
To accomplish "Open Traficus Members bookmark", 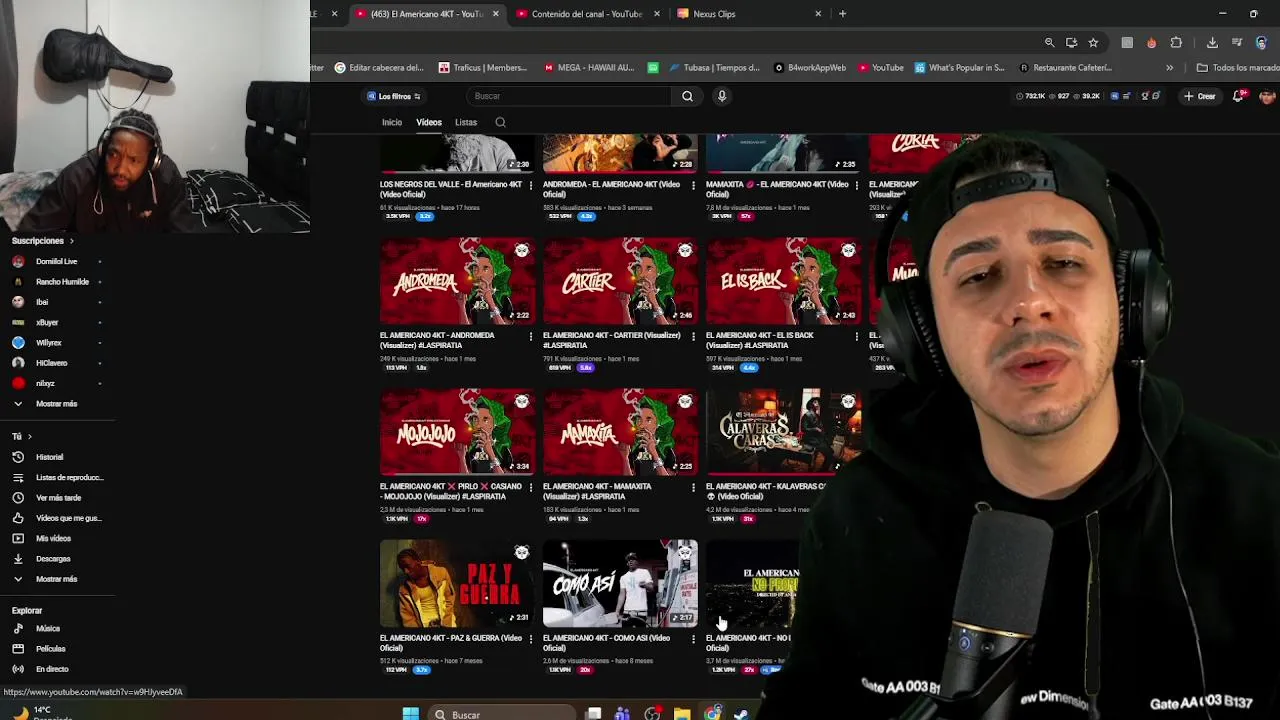I will 483,68.
